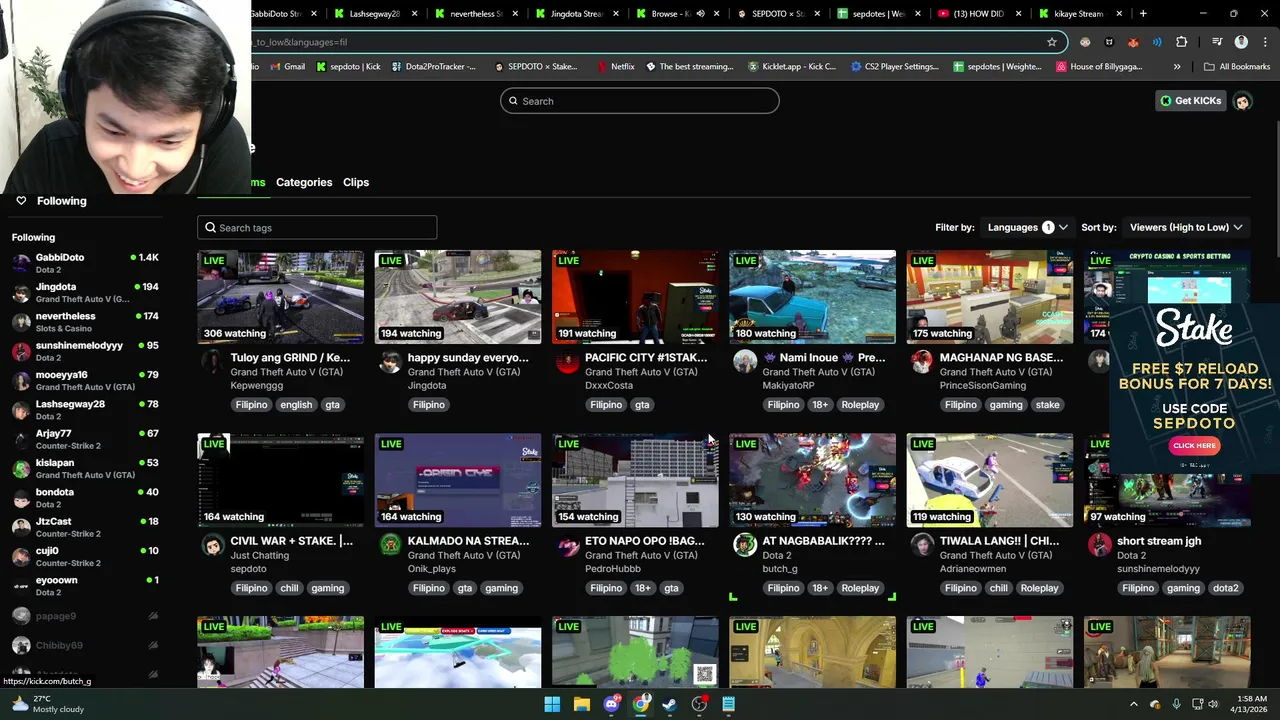Image resolution: width=1280 pixels, height=720 pixels.
Task: Open DxxxCosta's avatar beside PACIFIC CITY stream
Action: (567, 362)
